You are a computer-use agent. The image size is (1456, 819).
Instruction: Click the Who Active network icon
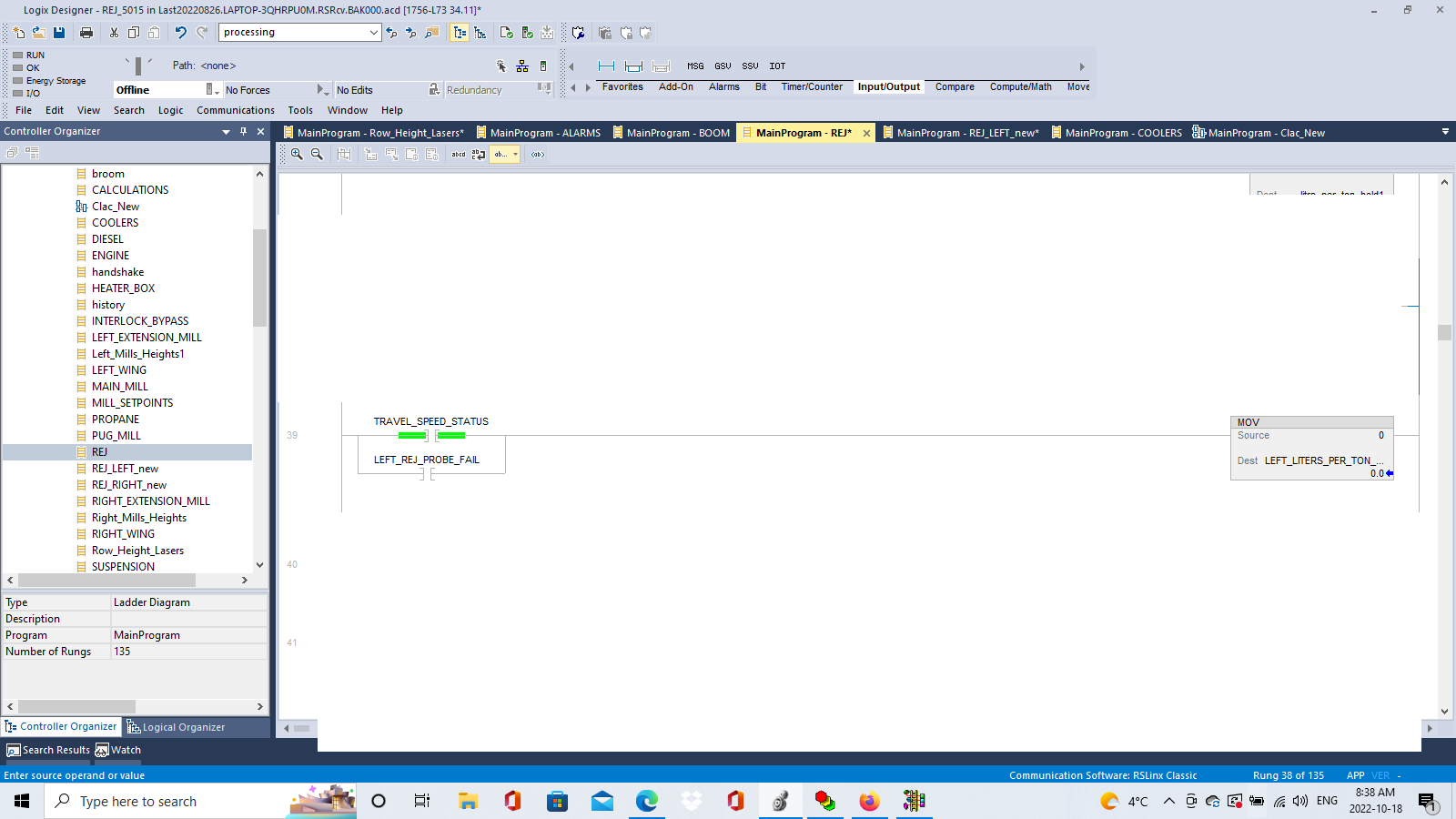click(x=522, y=66)
